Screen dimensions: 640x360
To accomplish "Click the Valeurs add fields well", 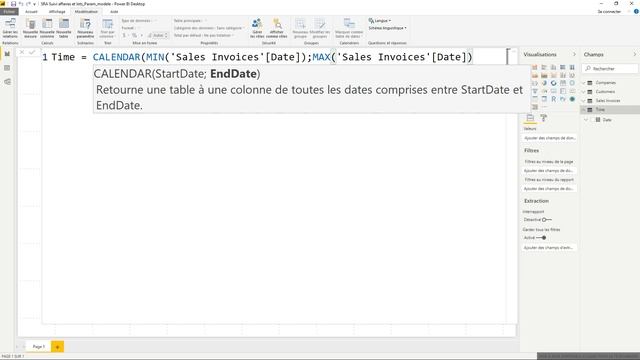I will 549,138.
